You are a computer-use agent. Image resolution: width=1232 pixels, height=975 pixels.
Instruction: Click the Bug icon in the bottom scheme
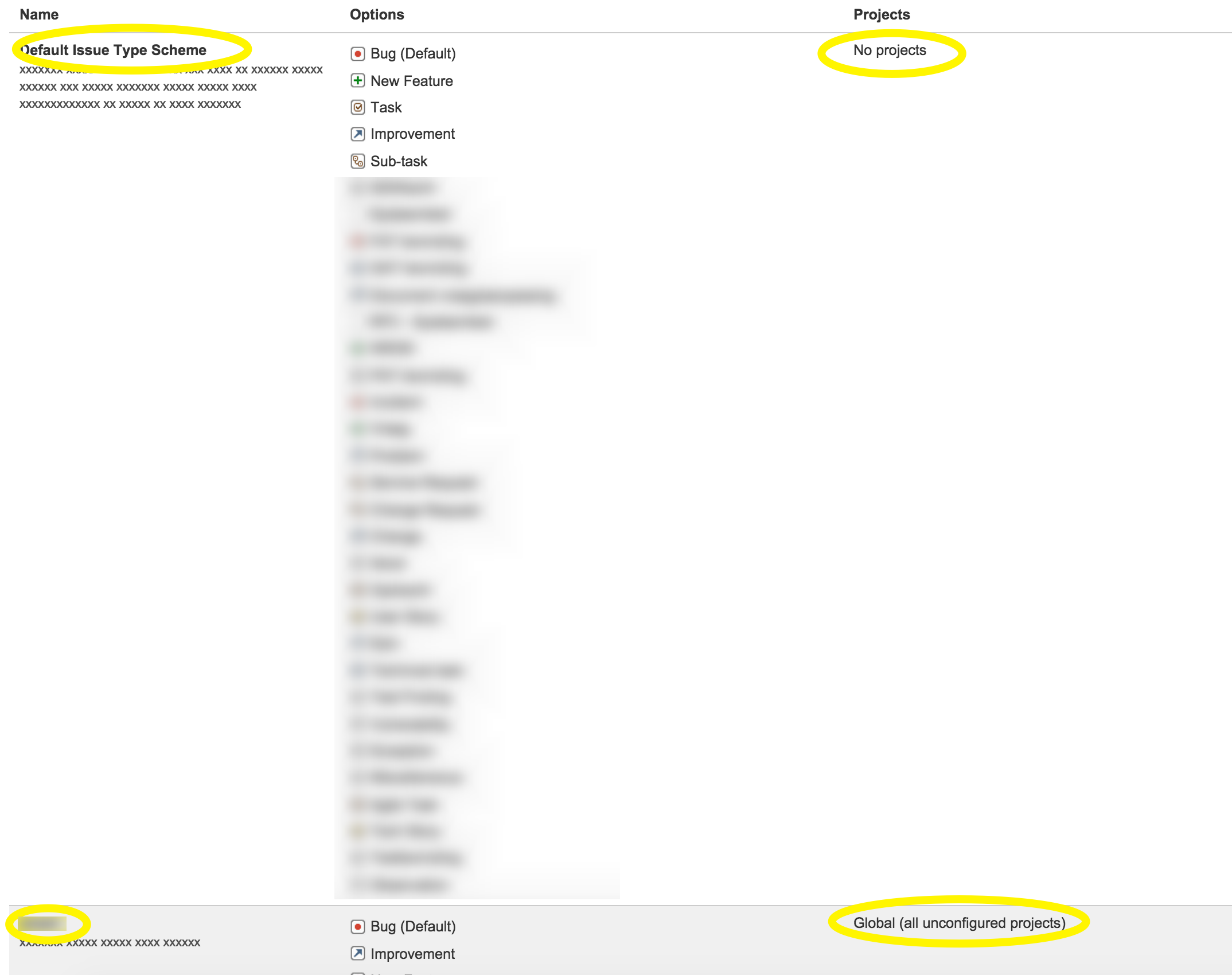click(357, 927)
